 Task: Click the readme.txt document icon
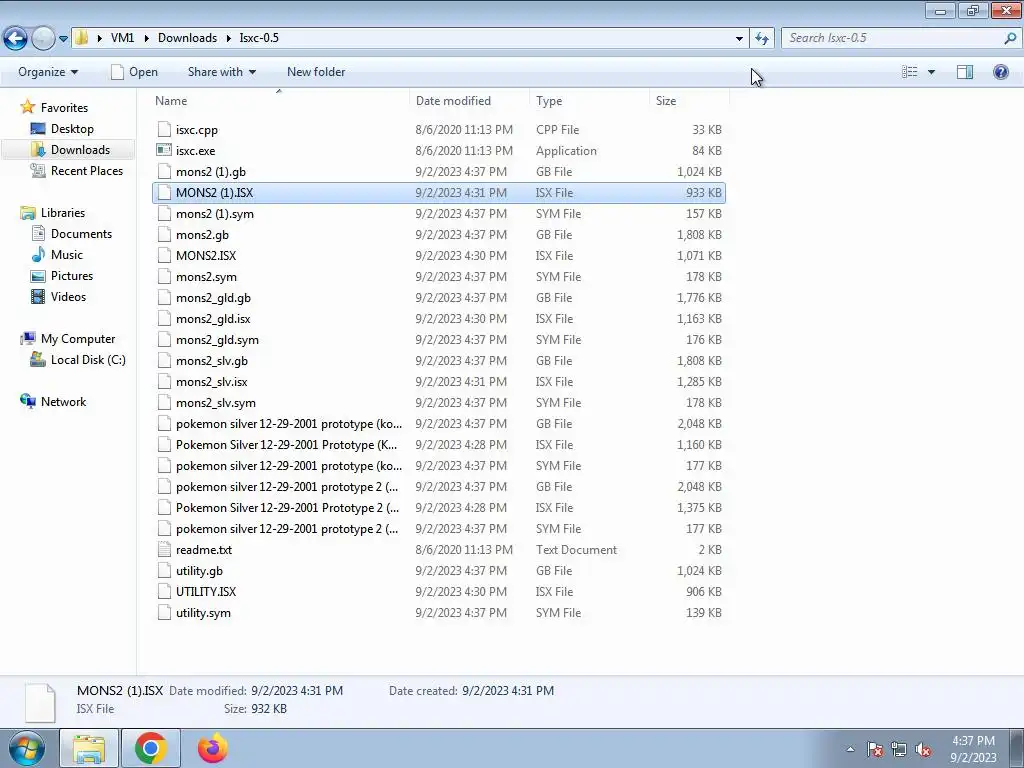(164, 550)
